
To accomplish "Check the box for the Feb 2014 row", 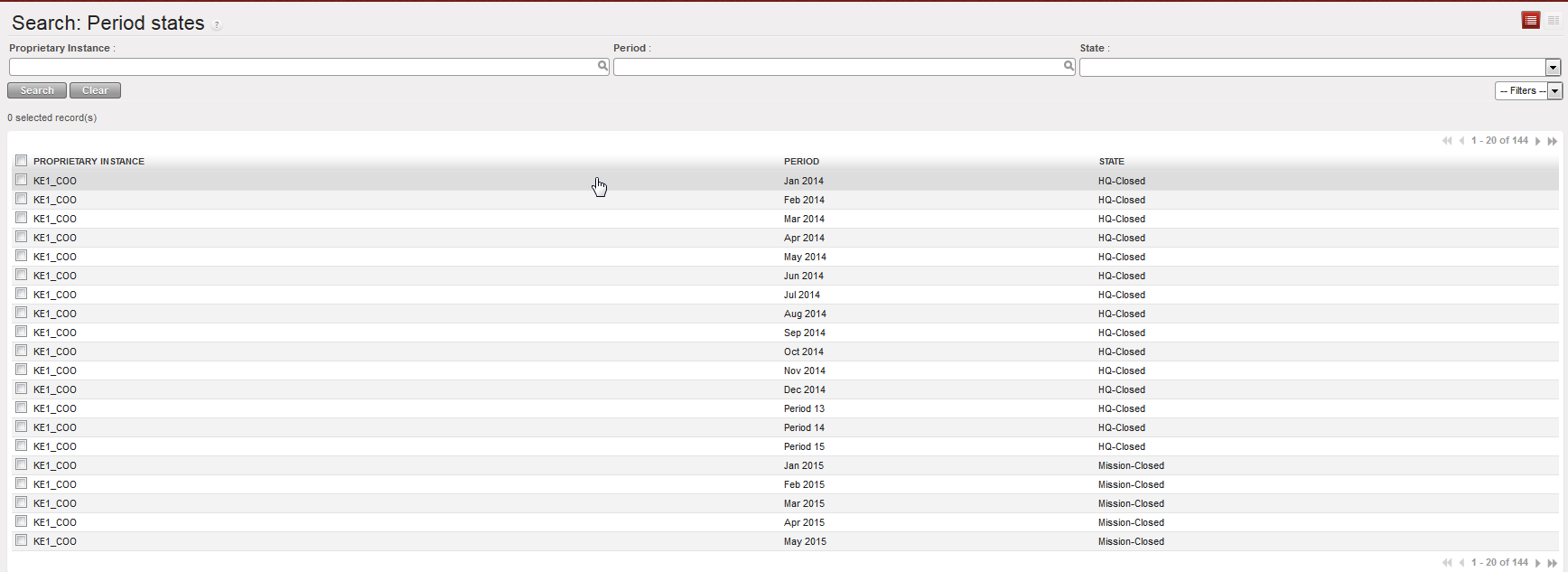I will (x=21, y=199).
